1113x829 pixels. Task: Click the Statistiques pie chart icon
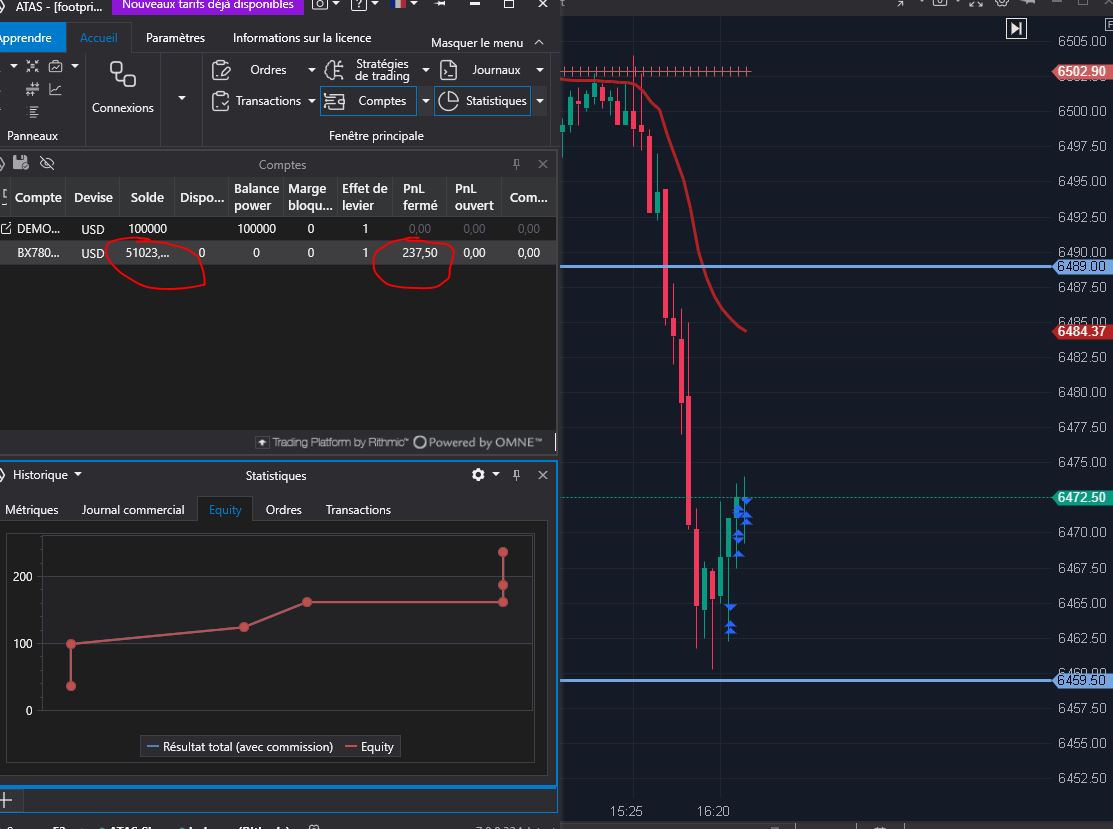(449, 101)
